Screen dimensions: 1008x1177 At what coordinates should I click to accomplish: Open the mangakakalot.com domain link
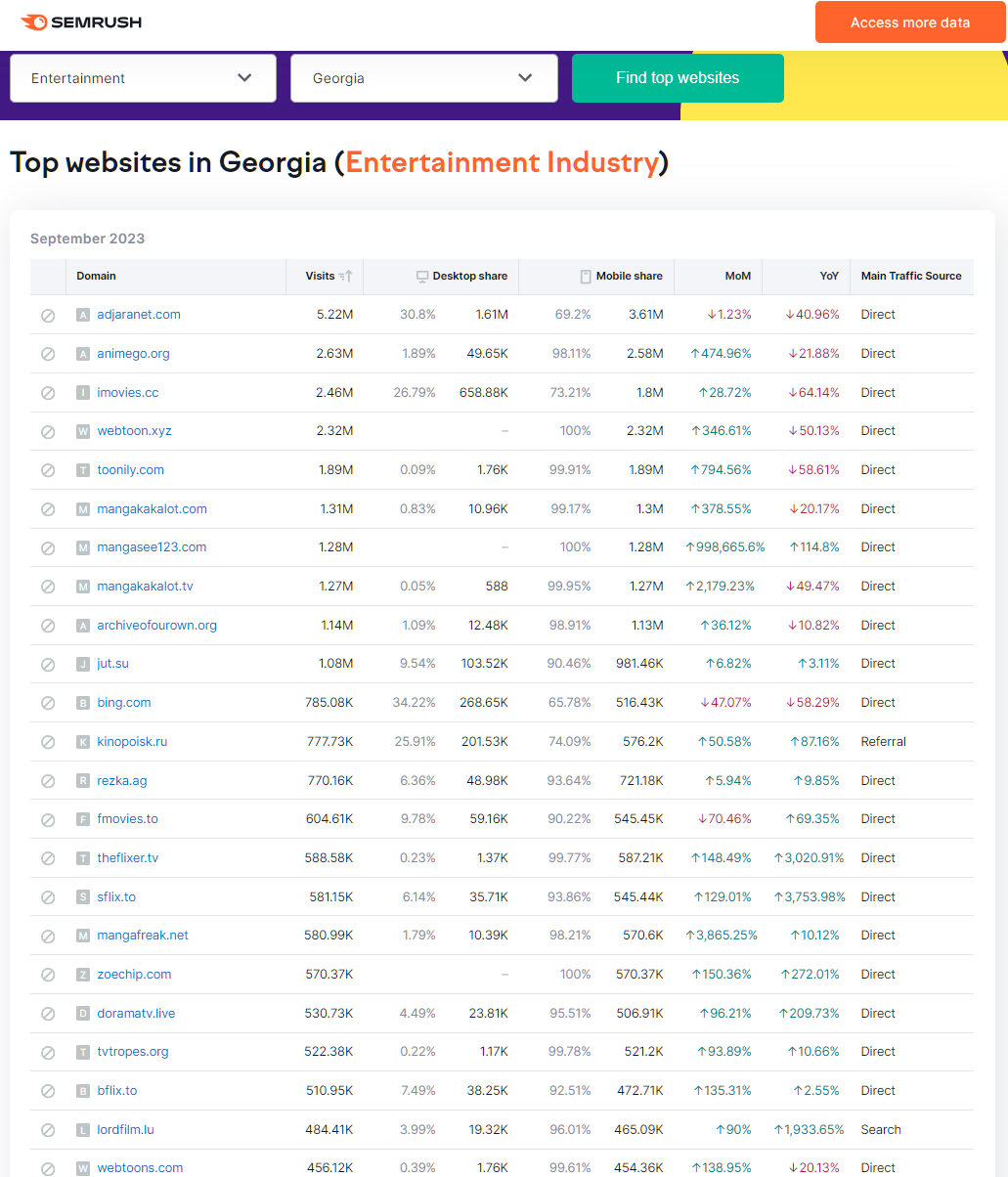[152, 509]
